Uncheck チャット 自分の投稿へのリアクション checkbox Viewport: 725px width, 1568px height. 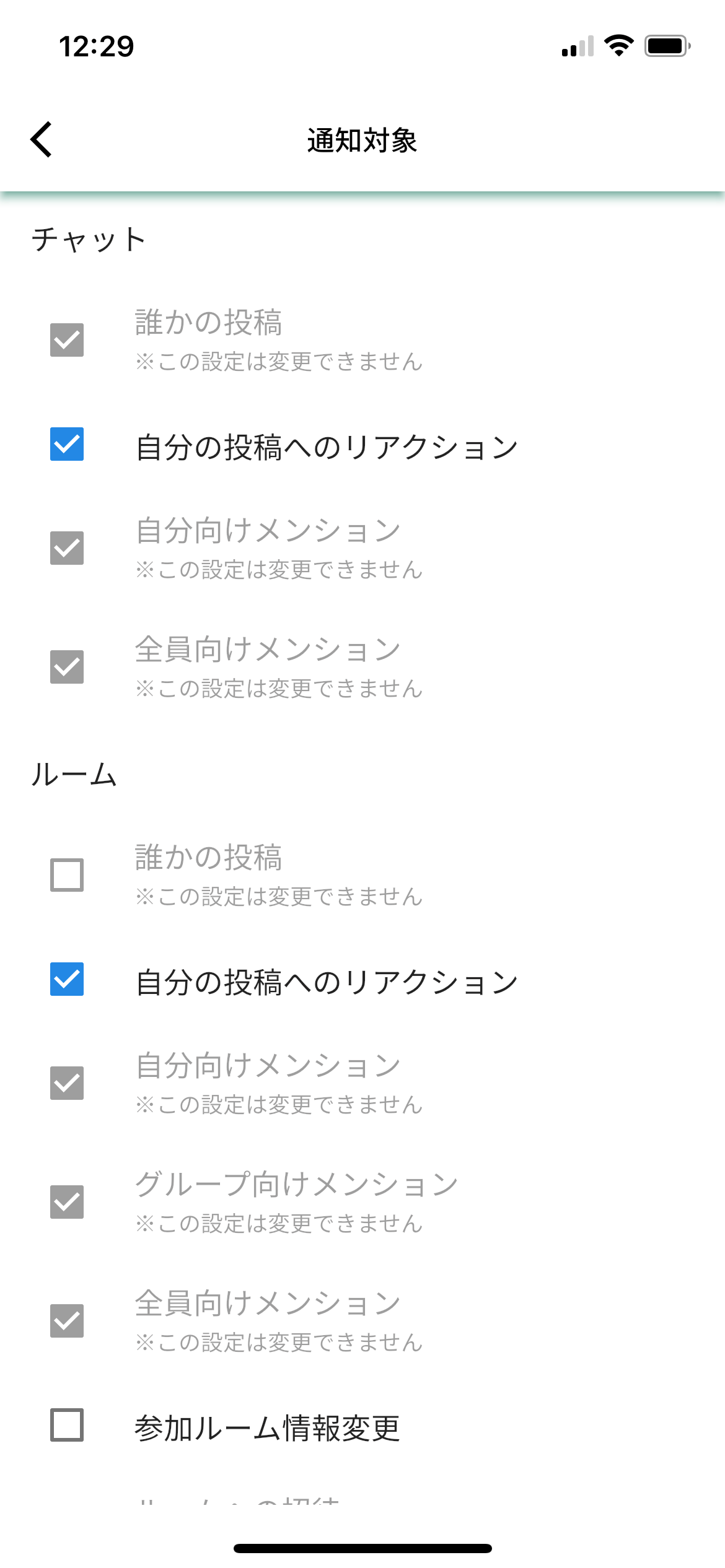(67, 444)
